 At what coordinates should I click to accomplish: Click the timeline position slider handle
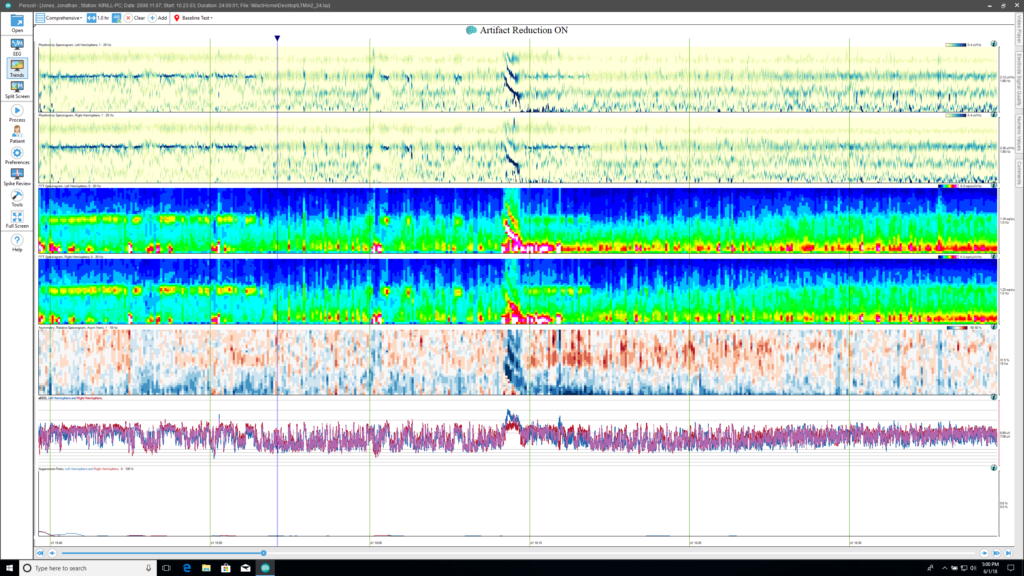pos(264,553)
